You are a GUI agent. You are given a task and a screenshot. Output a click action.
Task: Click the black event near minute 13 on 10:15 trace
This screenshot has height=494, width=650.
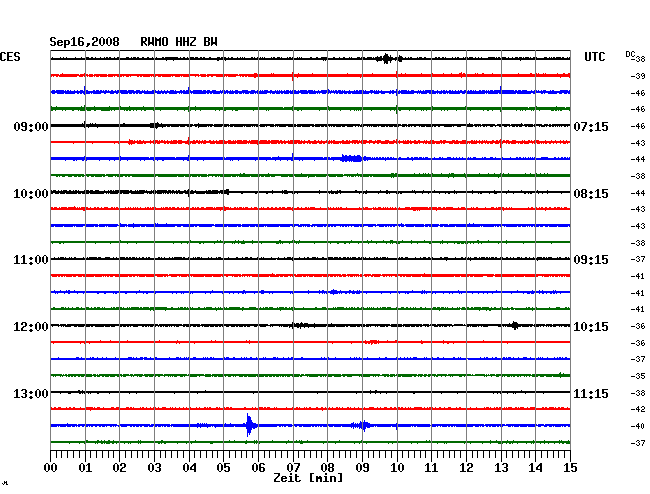pyautogui.click(x=514, y=325)
